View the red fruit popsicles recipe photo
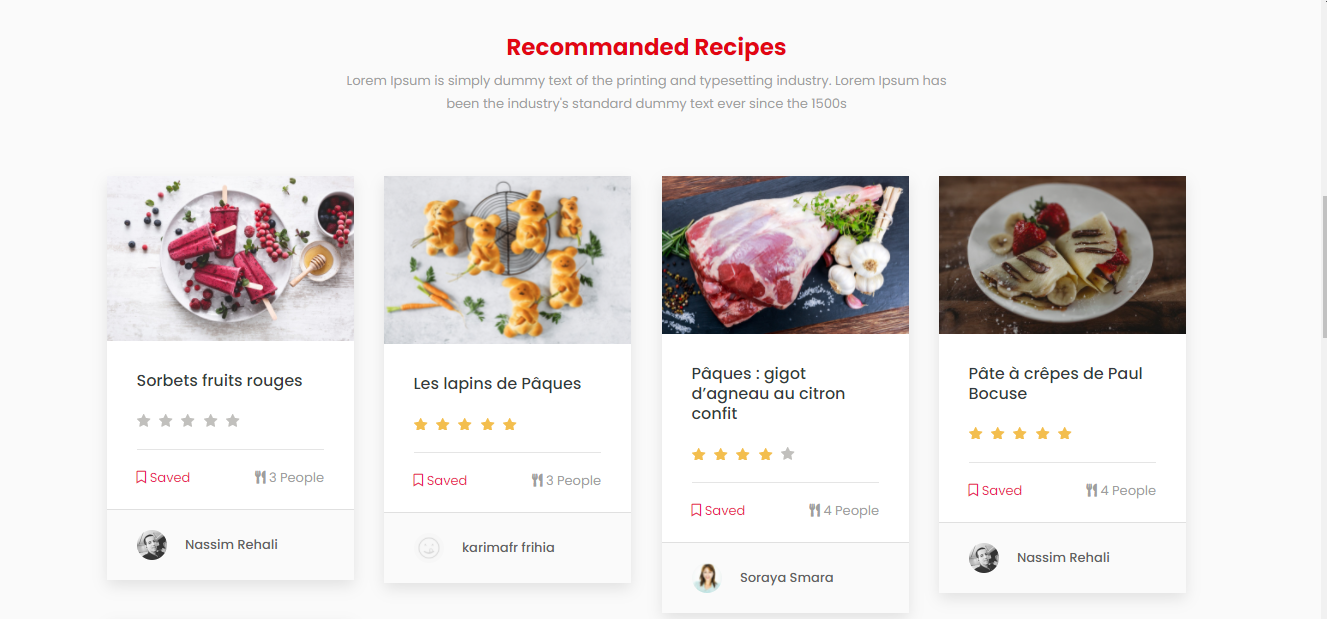1327x619 pixels. click(x=230, y=259)
